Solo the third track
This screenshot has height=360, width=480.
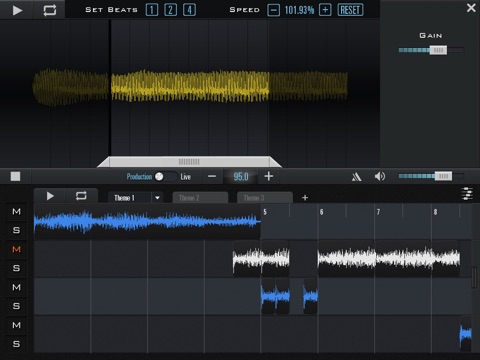16,306
